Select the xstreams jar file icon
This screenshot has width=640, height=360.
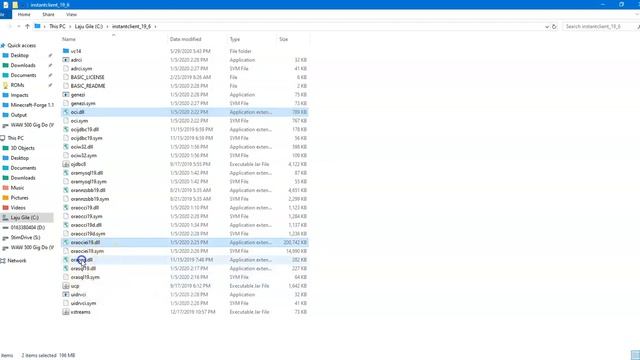(66, 312)
